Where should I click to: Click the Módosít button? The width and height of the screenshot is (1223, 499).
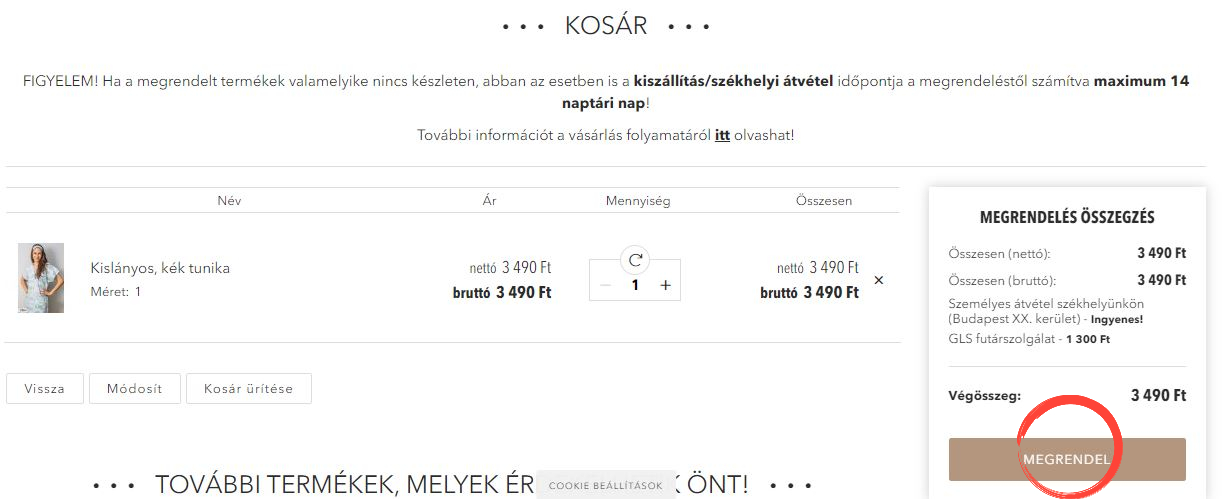134,388
